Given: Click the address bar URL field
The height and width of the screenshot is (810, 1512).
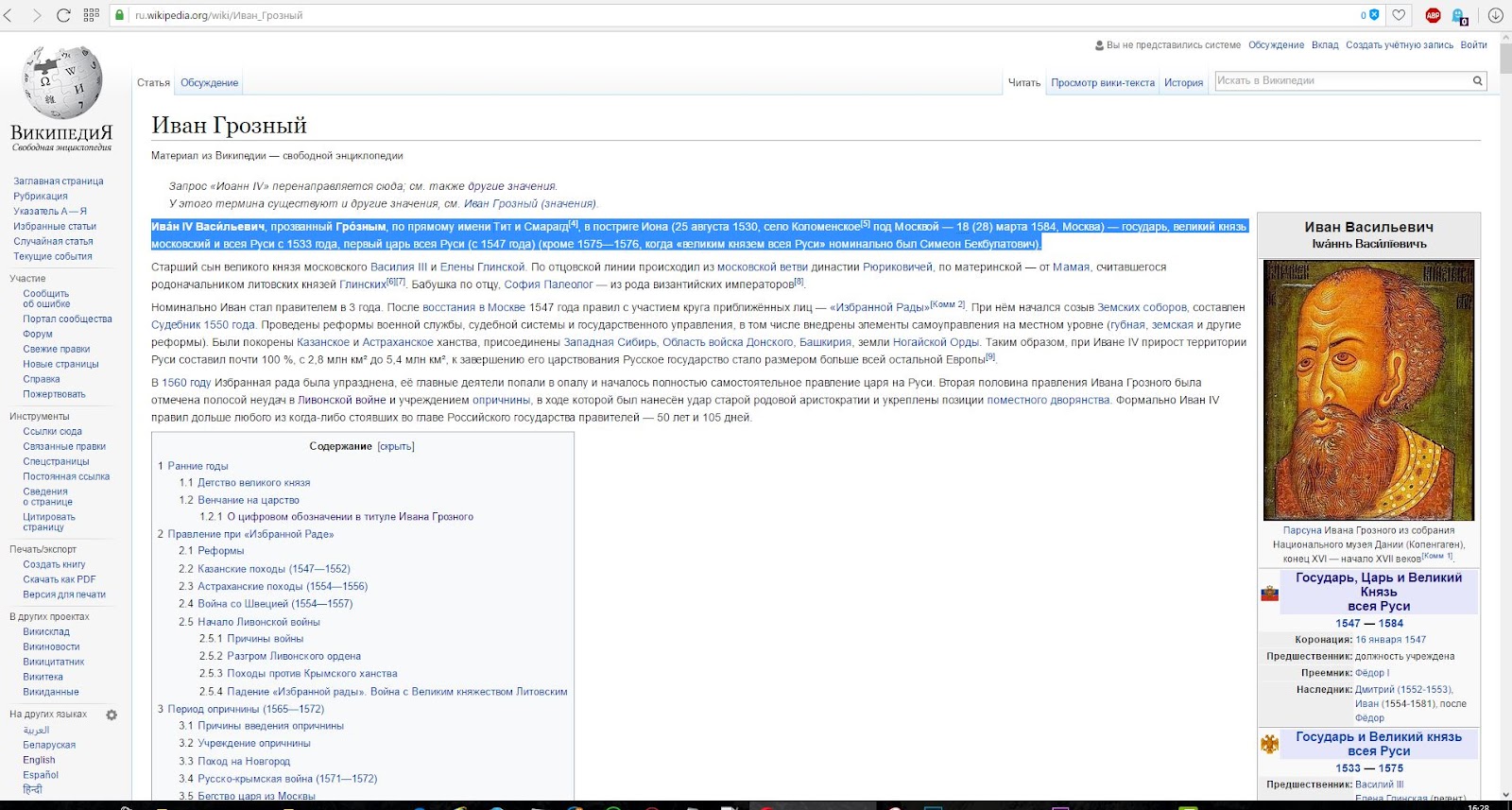Looking at the screenshot, I should pos(737,15).
